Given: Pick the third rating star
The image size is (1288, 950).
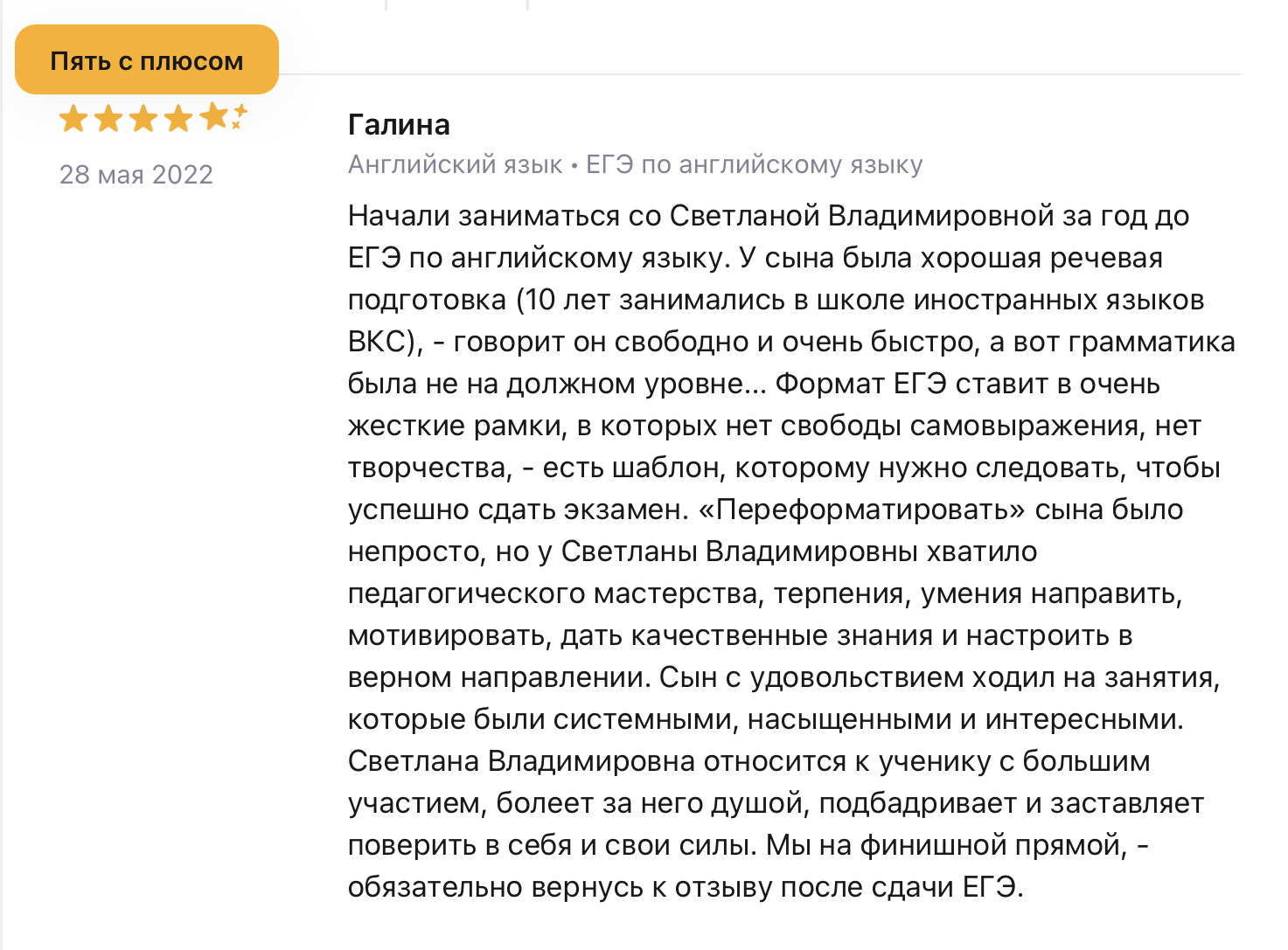Looking at the screenshot, I should point(143,118).
